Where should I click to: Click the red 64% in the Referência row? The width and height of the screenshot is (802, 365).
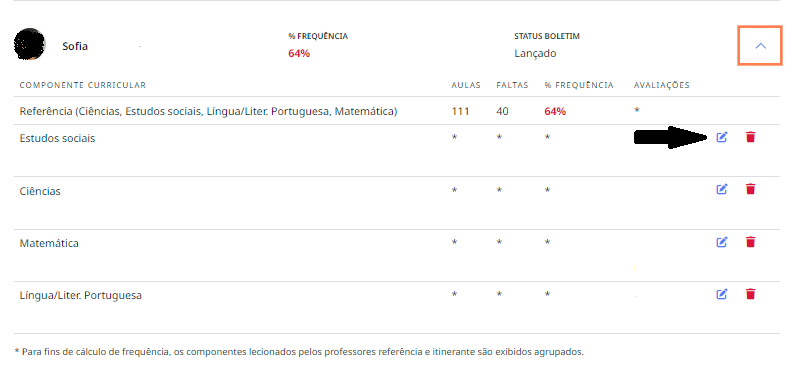coord(555,111)
